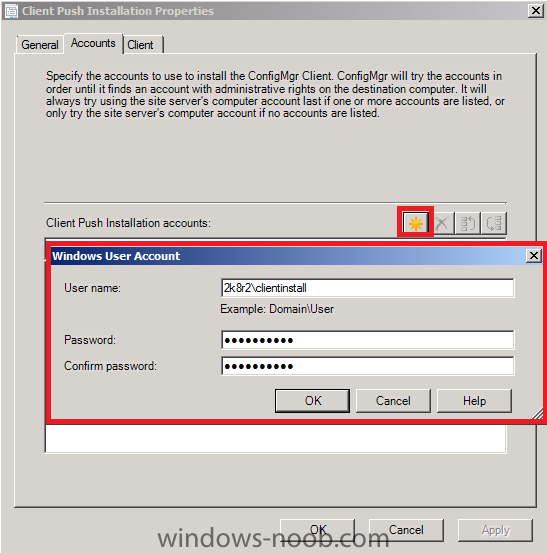
Task: Click Cancel in the Properties window
Action: click(x=406, y=530)
